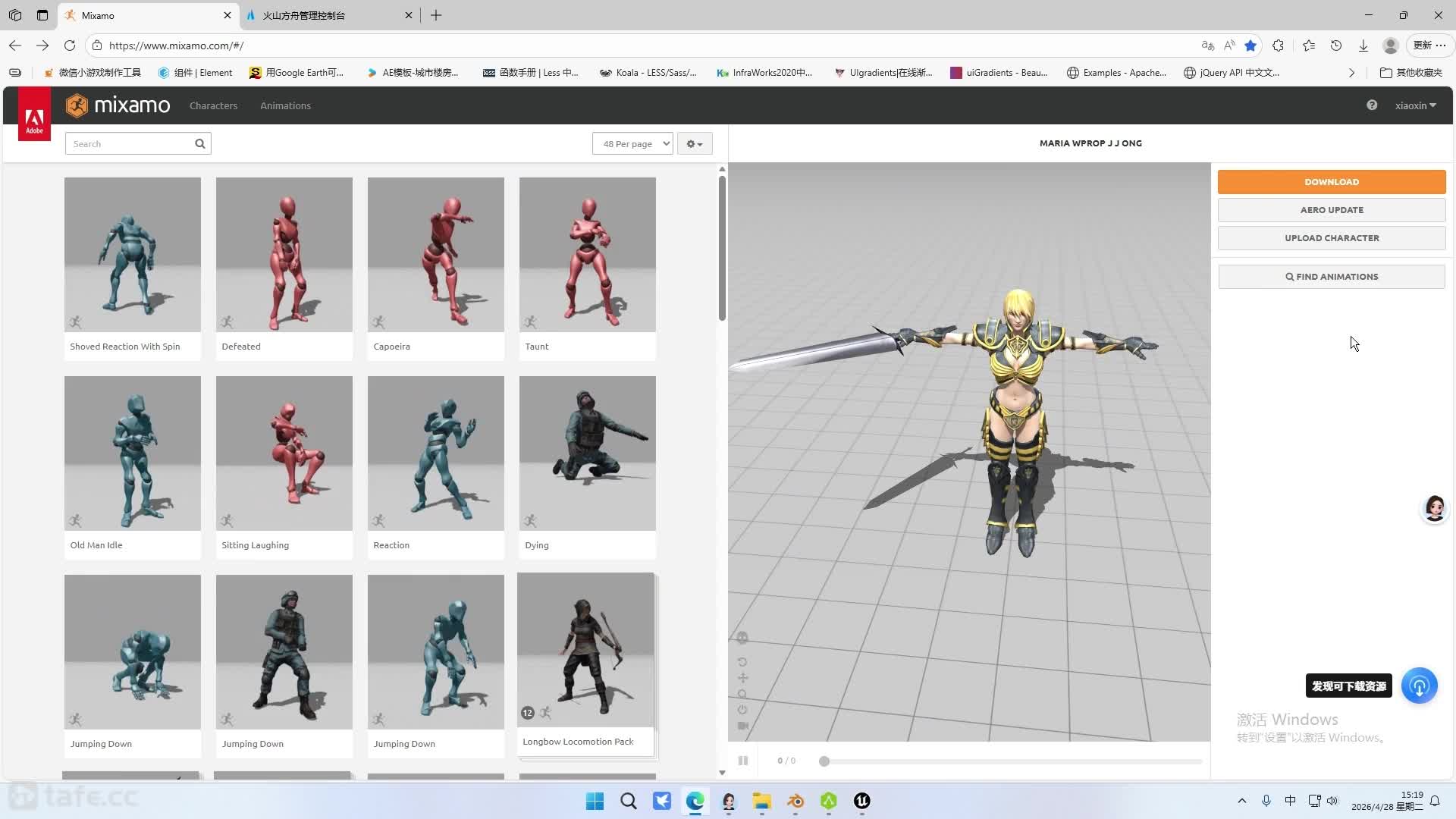Reset the camera with the rotate icon
This screenshot has height=819, width=1456.
tap(742, 662)
